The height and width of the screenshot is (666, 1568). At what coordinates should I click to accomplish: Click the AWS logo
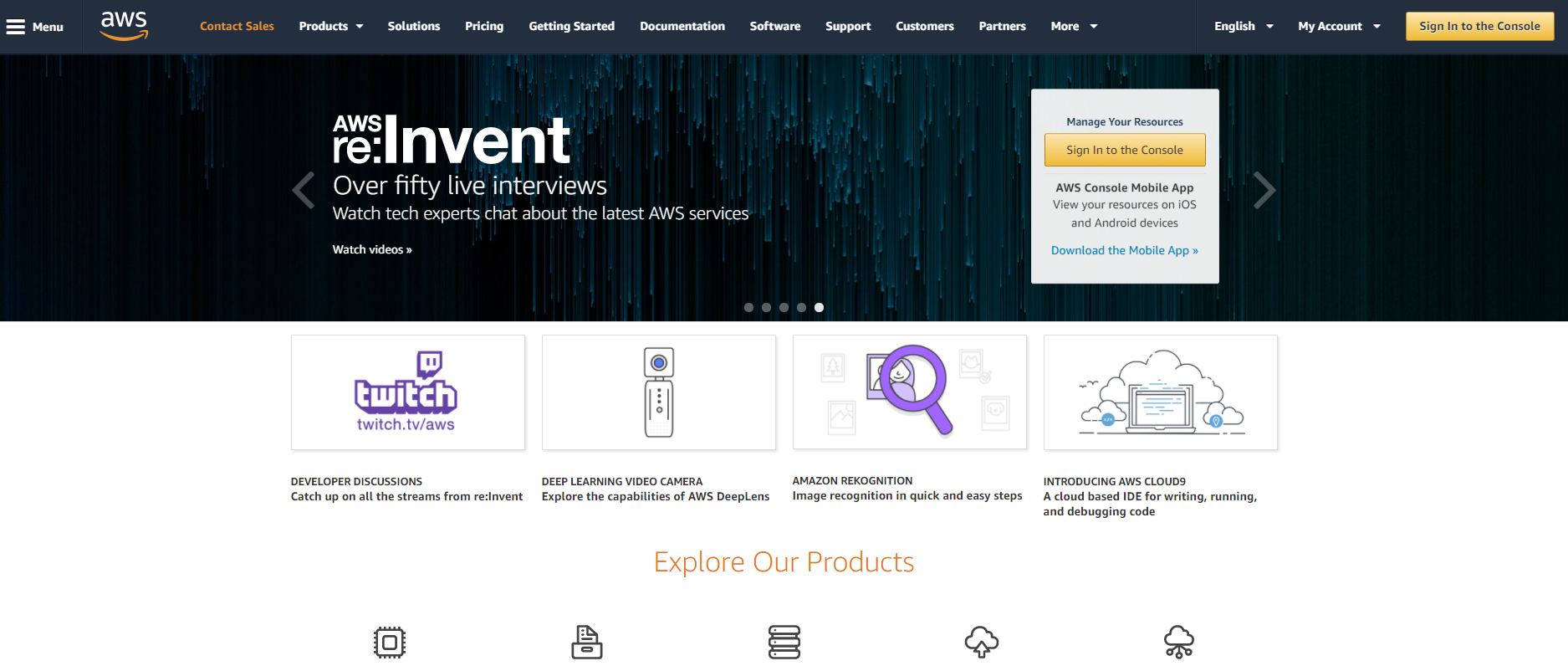coord(124,26)
